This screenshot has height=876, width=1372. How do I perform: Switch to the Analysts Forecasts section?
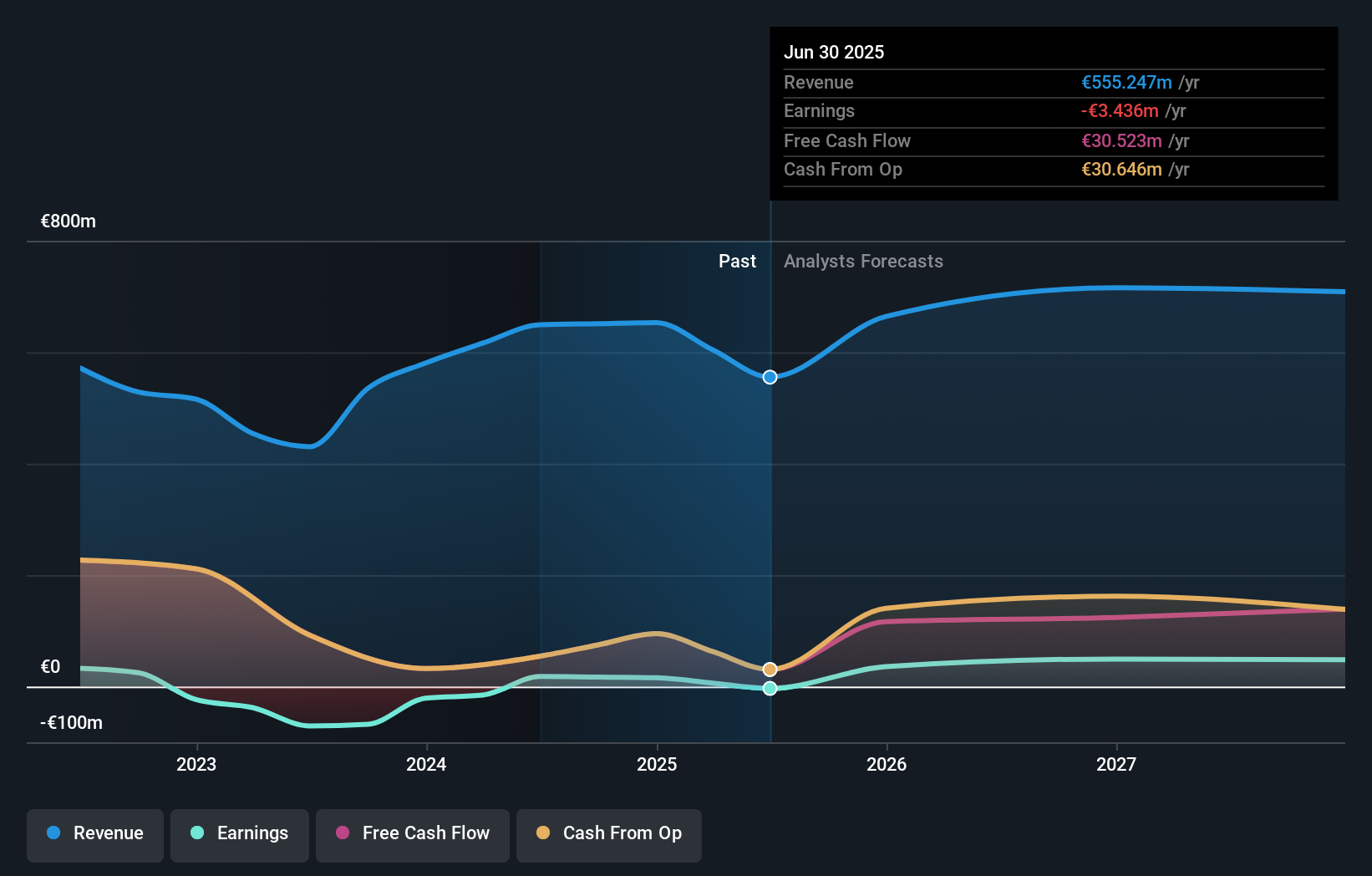click(863, 261)
